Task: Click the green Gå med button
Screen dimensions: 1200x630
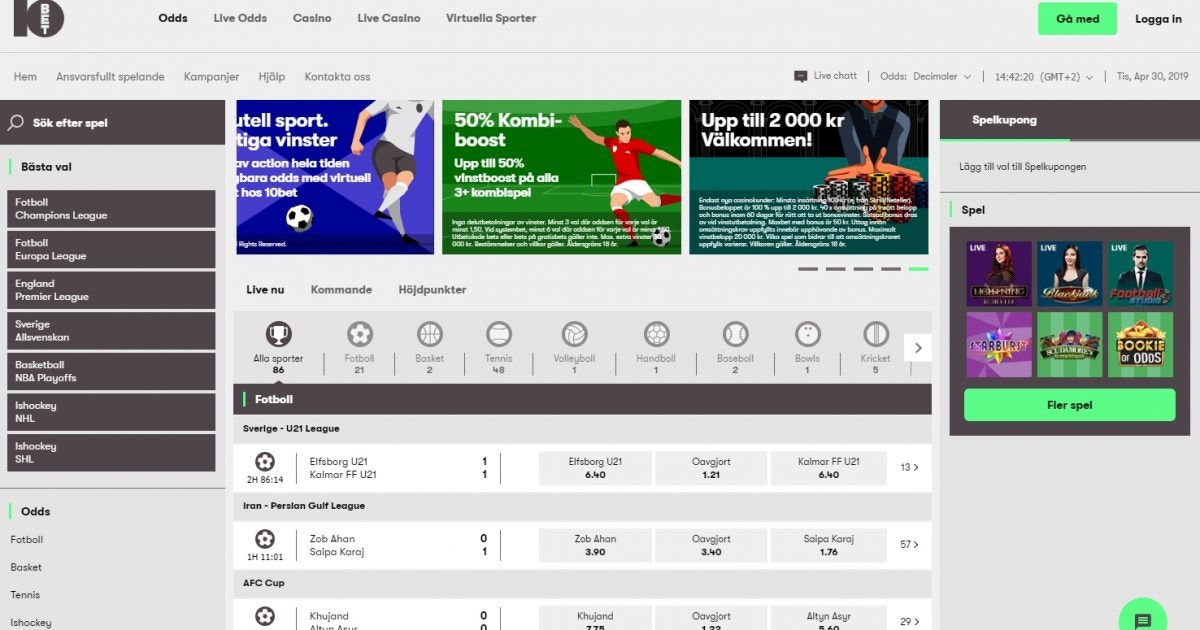Action: click(x=1077, y=18)
